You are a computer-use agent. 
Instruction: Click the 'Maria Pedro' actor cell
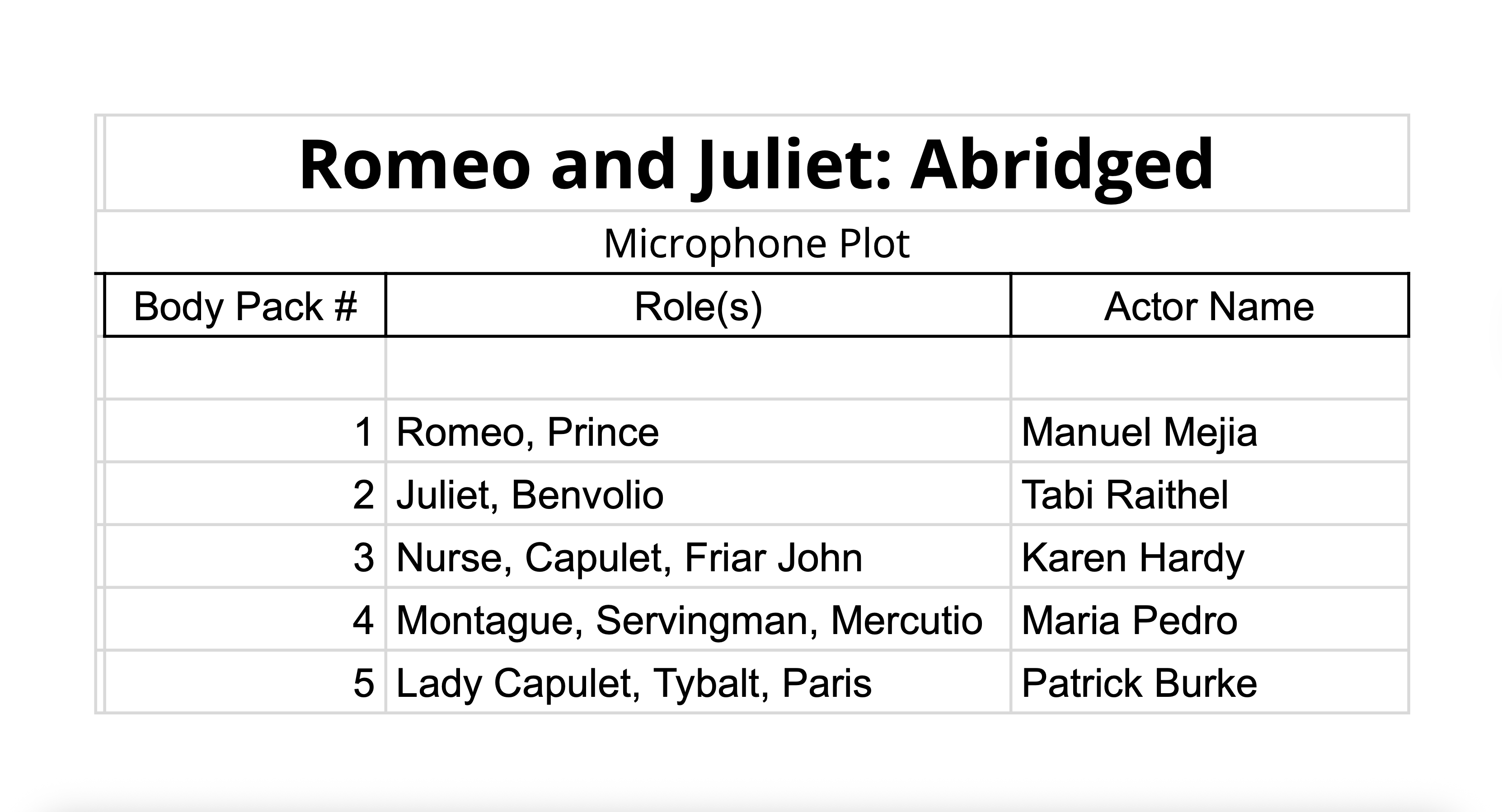1209,620
